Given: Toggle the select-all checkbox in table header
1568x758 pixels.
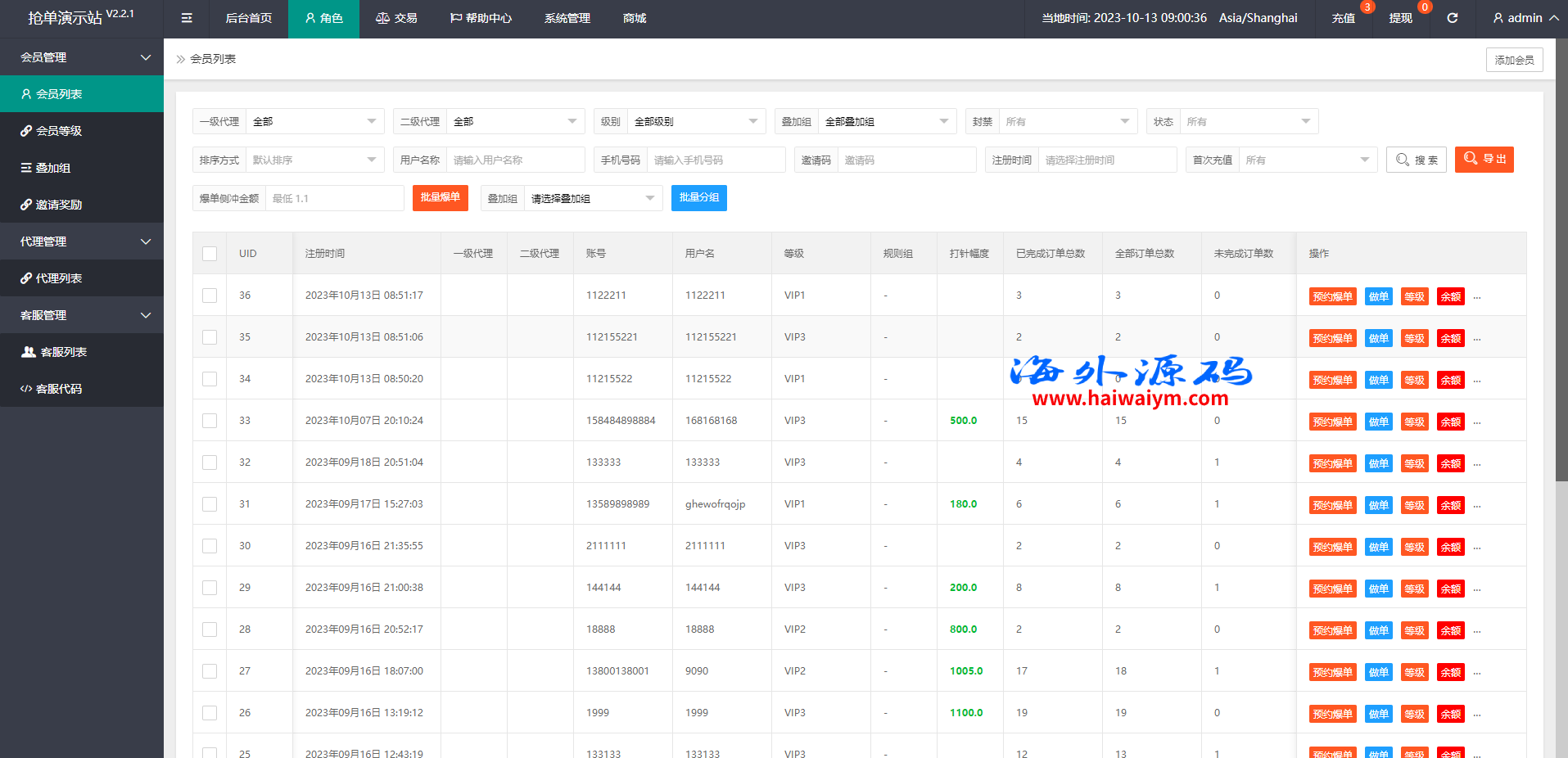Looking at the screenshot, I should point(210,254).
